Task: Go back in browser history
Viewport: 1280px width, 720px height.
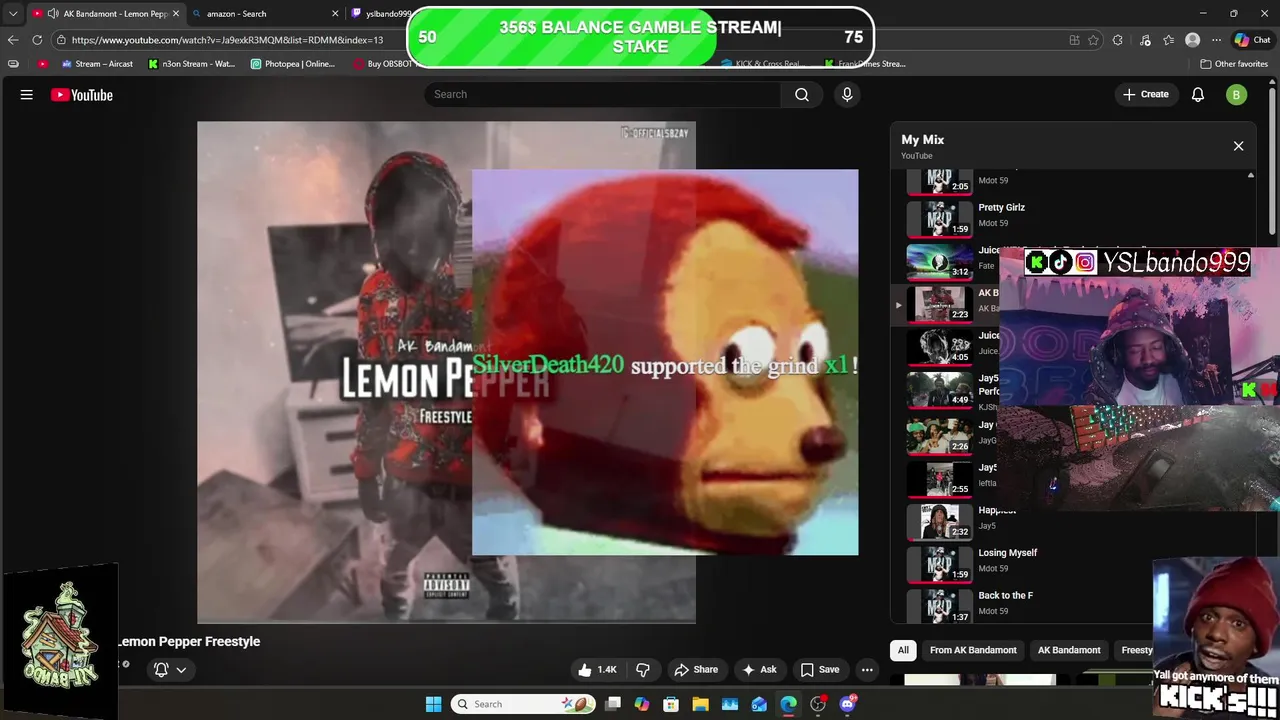Action: (12, 40)
